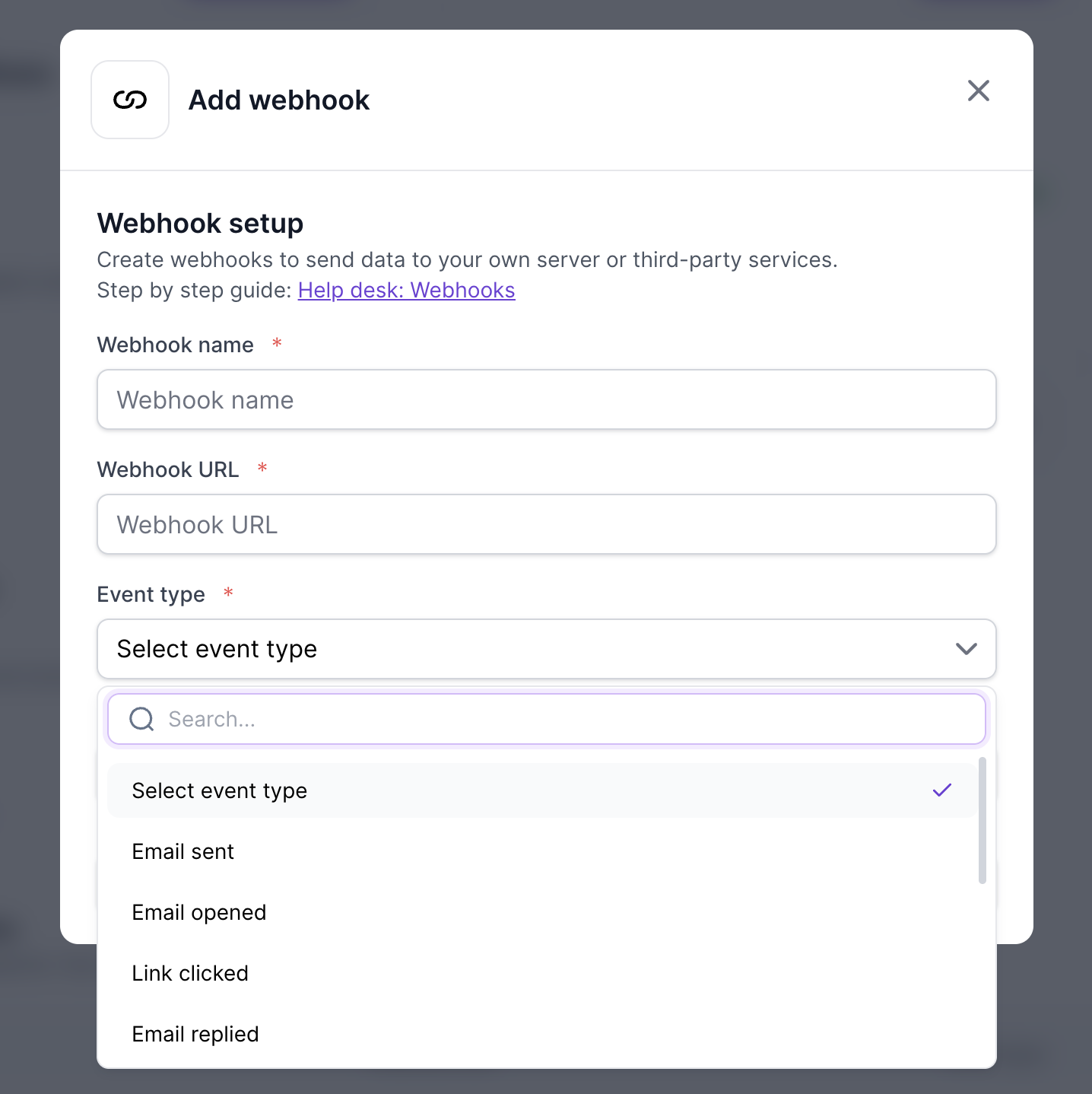Click the Webhook URL field label
1092x1094 pixels.
coord(168,470)
